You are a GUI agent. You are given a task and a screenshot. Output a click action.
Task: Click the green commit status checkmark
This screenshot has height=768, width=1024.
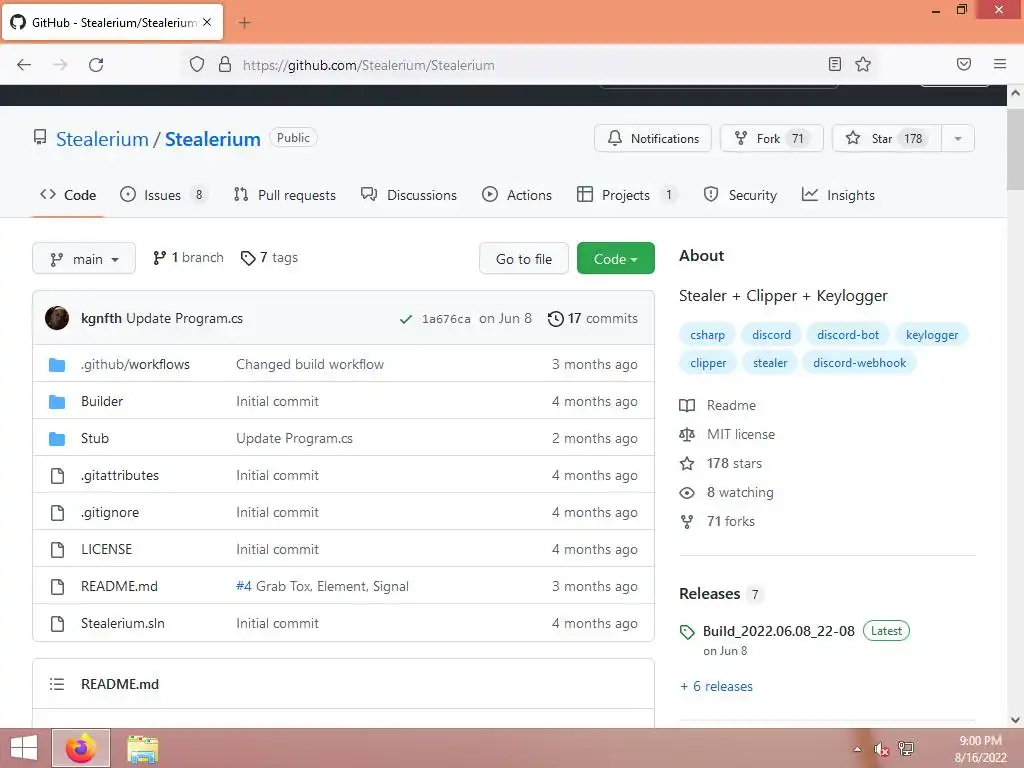pyautogui.click(x=406, y=319)
